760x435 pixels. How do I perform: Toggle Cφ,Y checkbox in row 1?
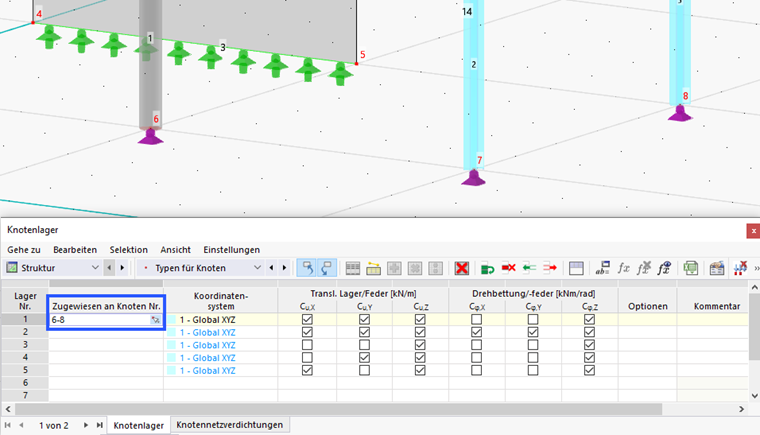pyautogui.click(x=533, y=320)
